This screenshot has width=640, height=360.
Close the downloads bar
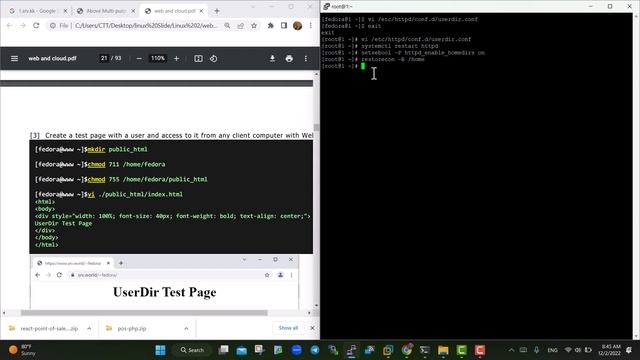click(312, 328)
